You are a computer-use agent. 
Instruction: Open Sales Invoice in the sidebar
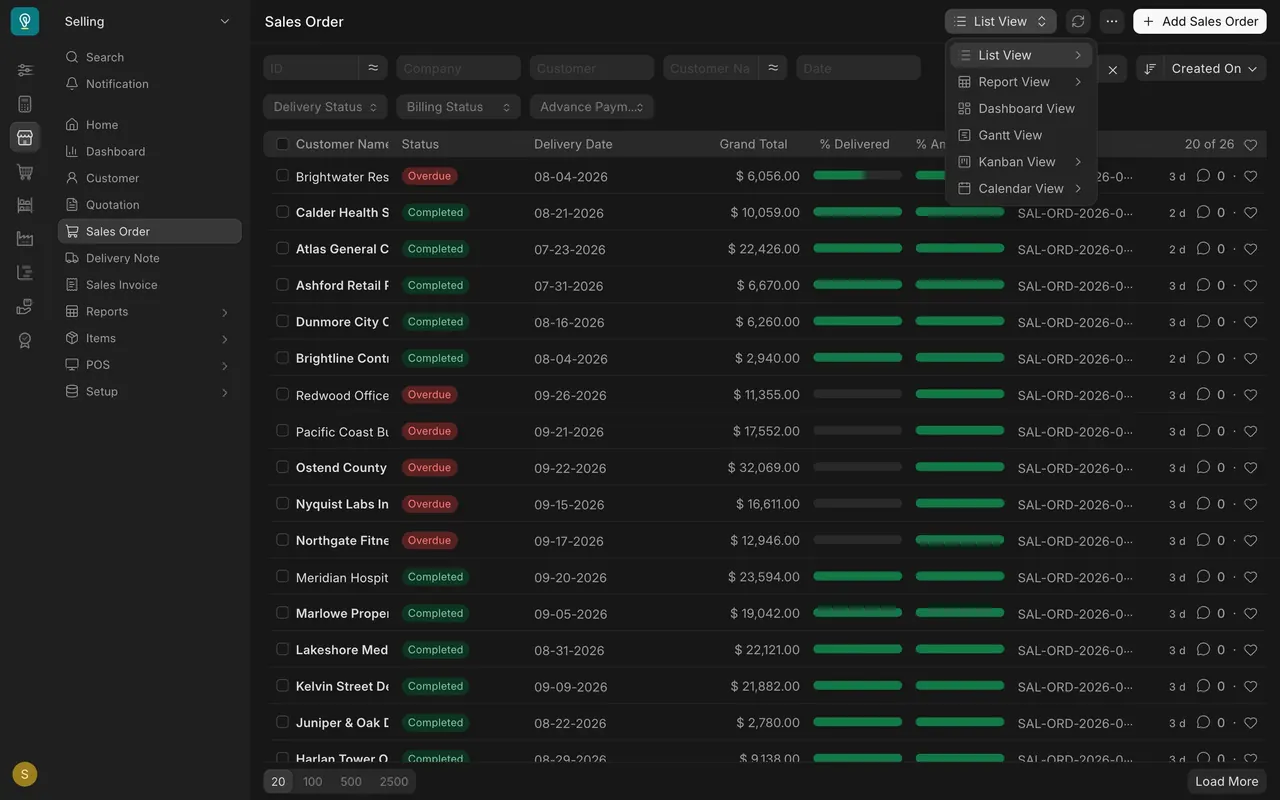[x=150, y=285]
